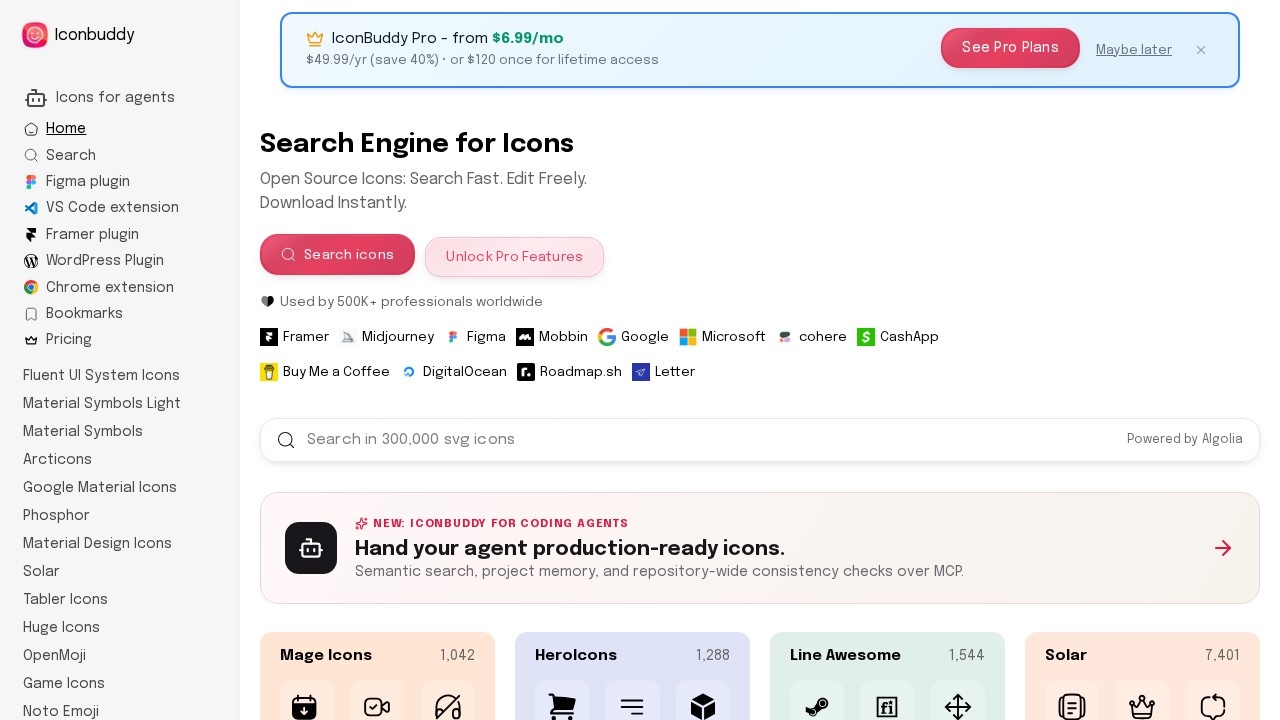Open Noto Emoji collection
This screenshot has height=720, width=1280.
pyautogui.click(x=61, y=711)
